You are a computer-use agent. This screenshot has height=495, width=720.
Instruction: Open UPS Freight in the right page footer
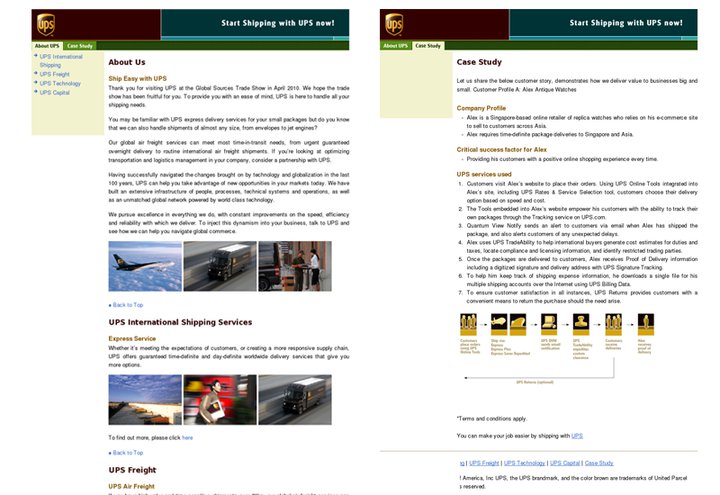[484, 463]
